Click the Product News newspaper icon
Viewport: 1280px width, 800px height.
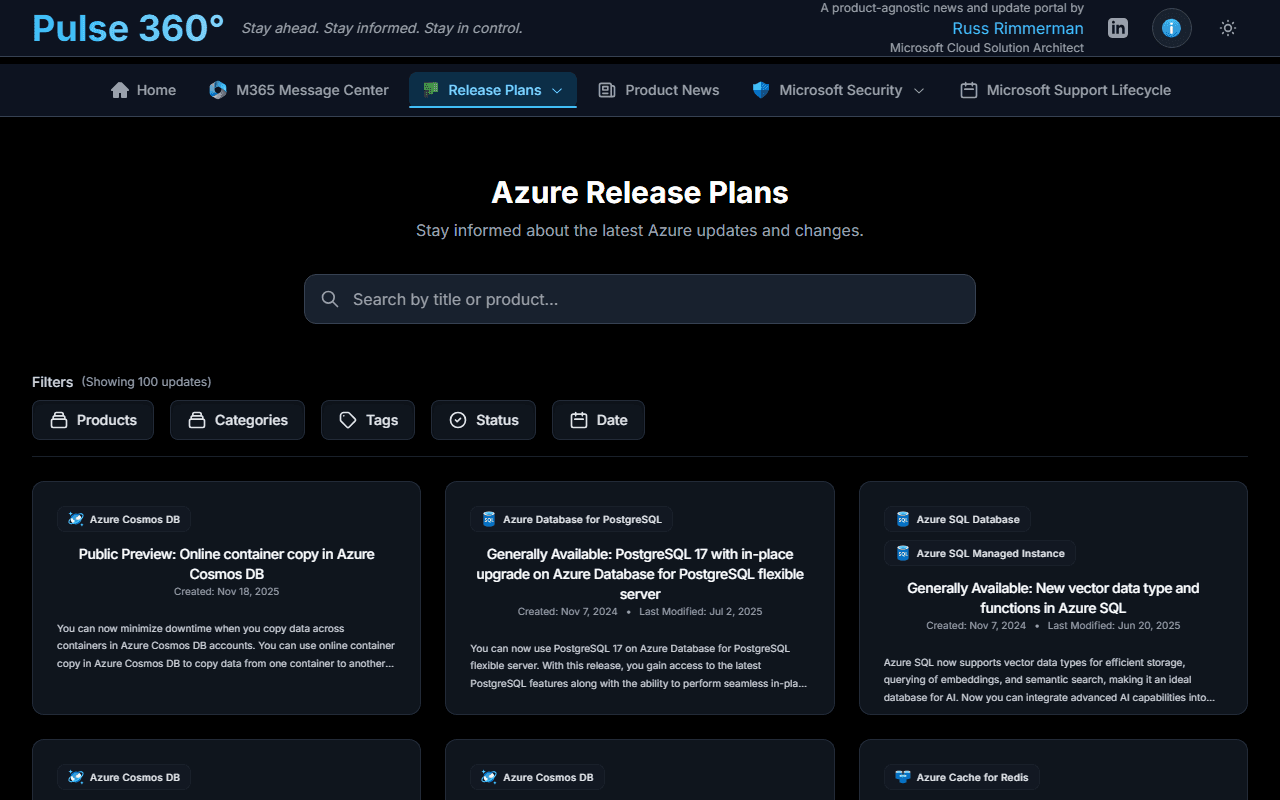[x=607, y=90]
